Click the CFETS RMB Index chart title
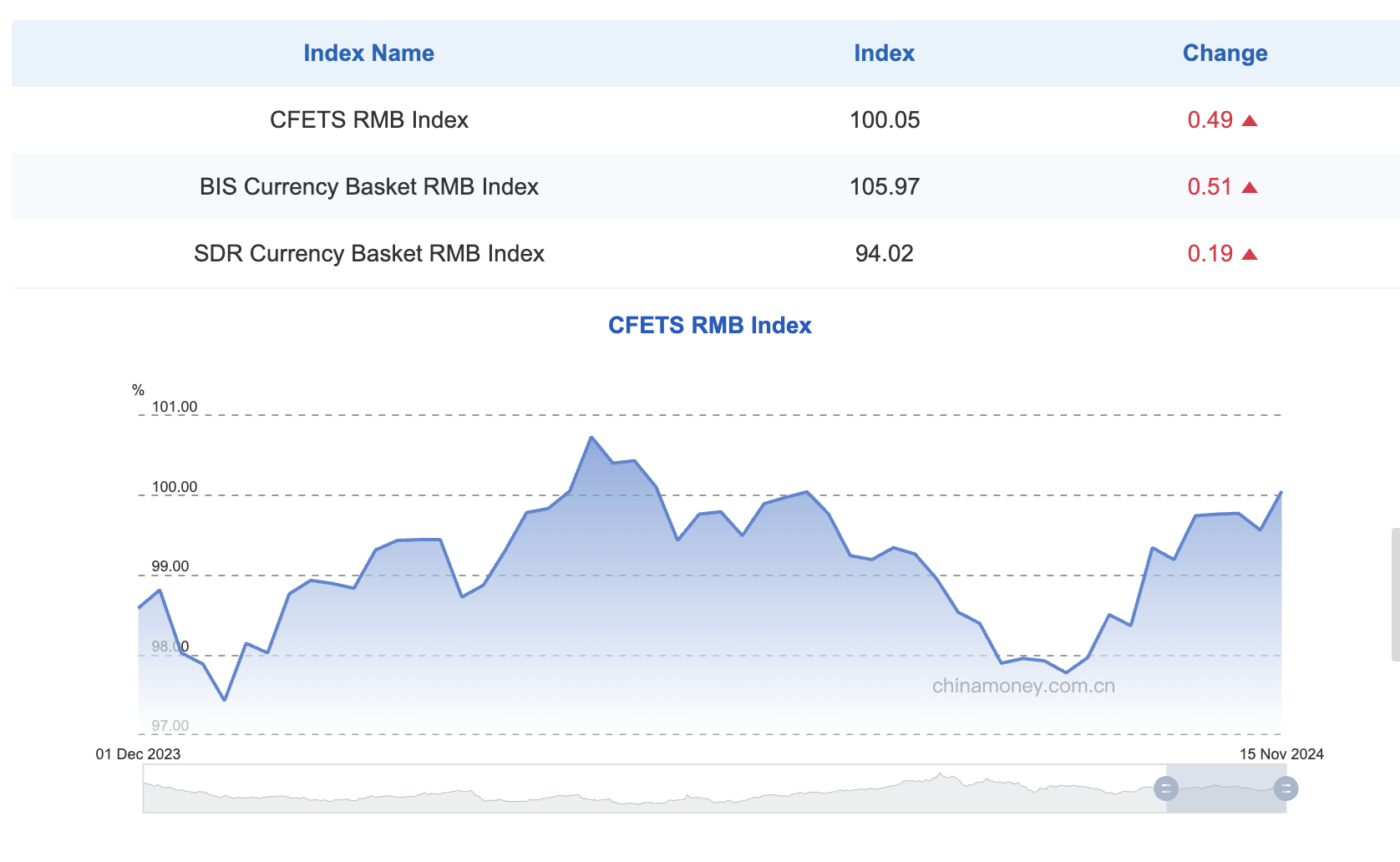Screen dimensions: 1400x862 click(x=709, y=325)
